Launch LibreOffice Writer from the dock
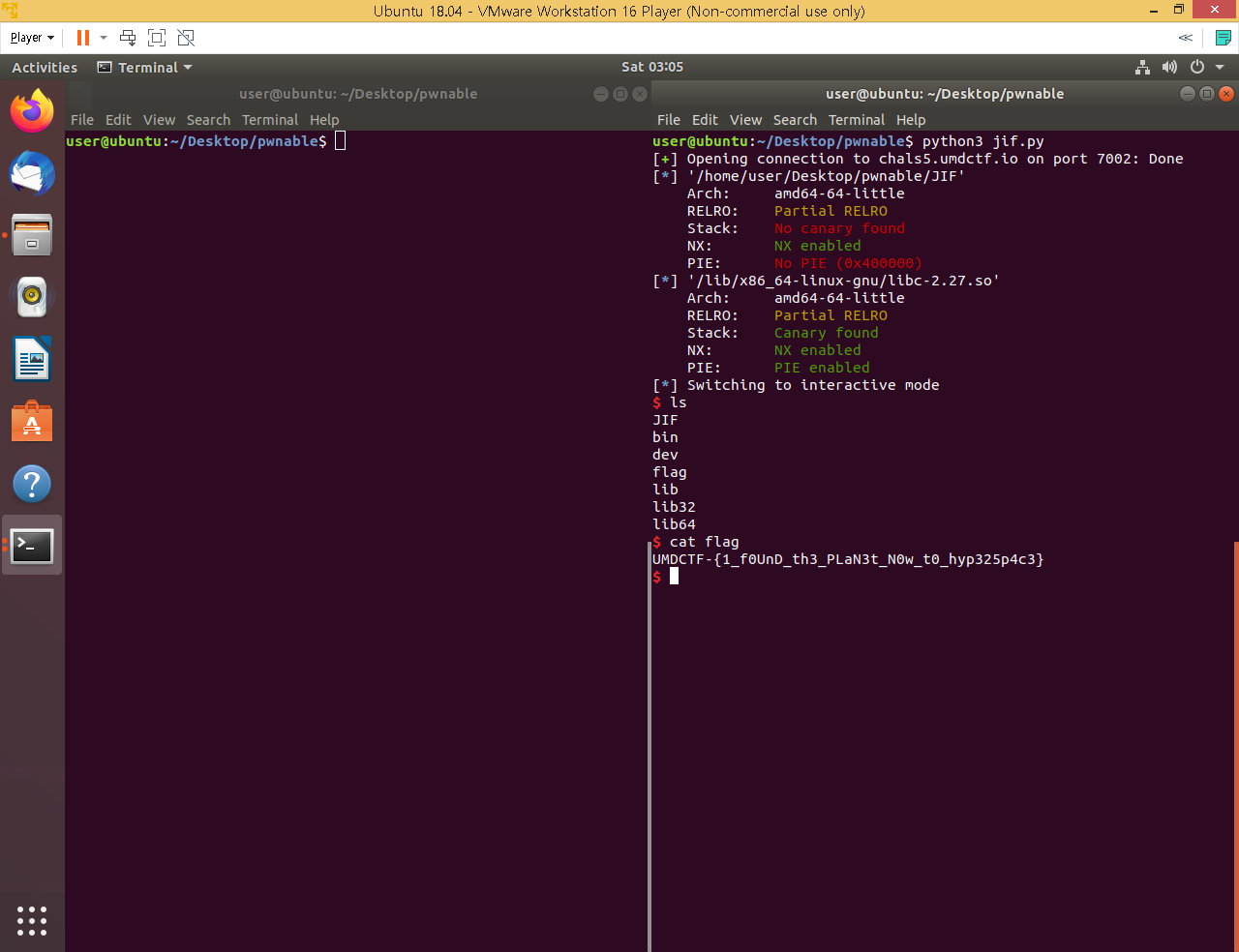 [32, 359]
